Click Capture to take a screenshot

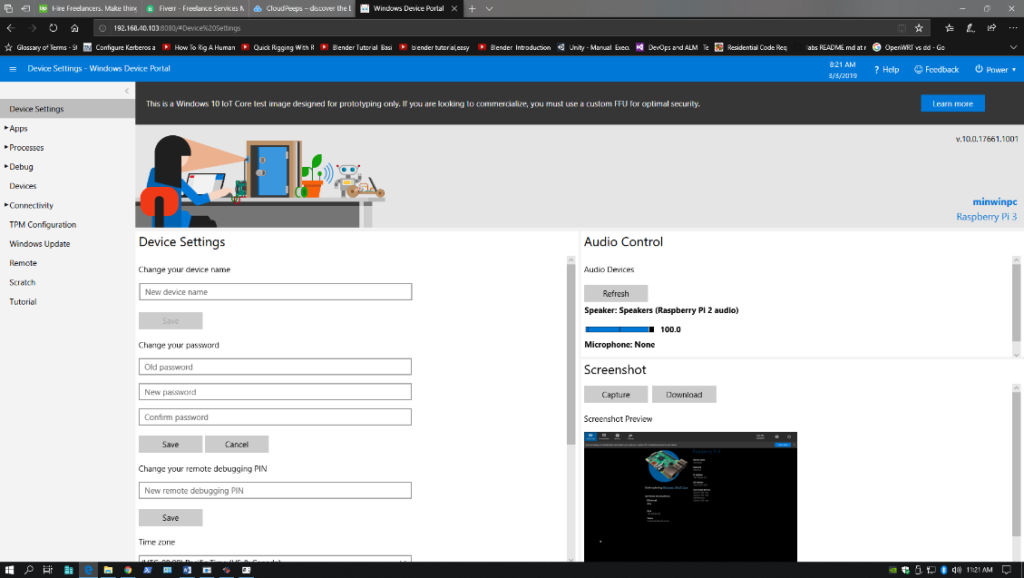tap(615, 394)
